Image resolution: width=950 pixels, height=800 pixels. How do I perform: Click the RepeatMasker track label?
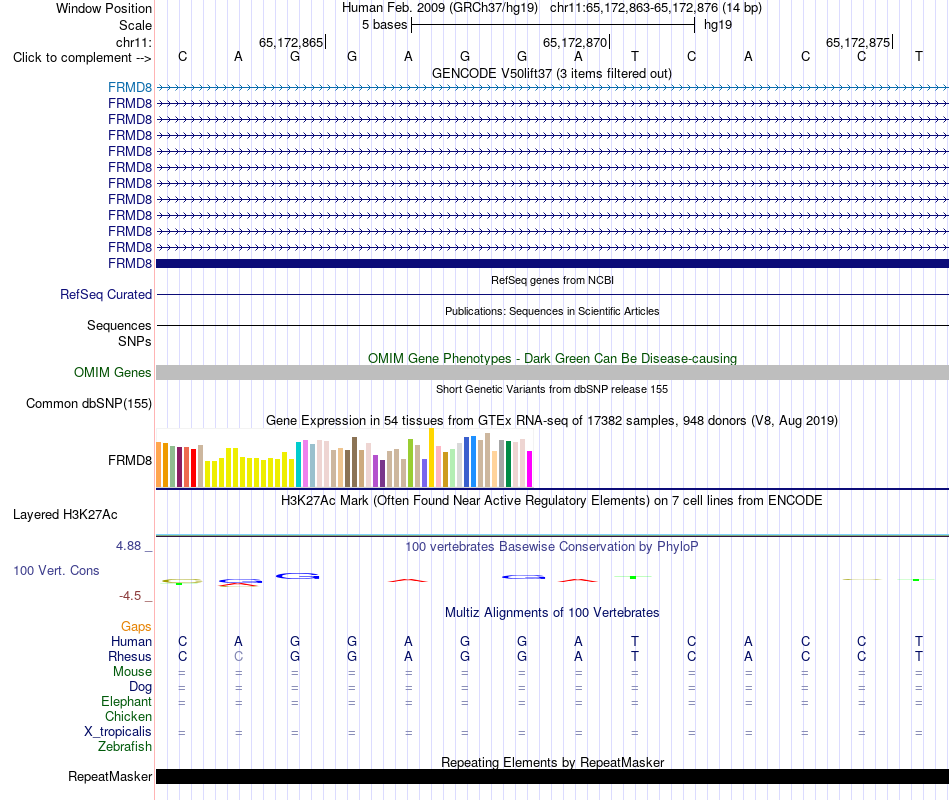[x=110, y=776]
